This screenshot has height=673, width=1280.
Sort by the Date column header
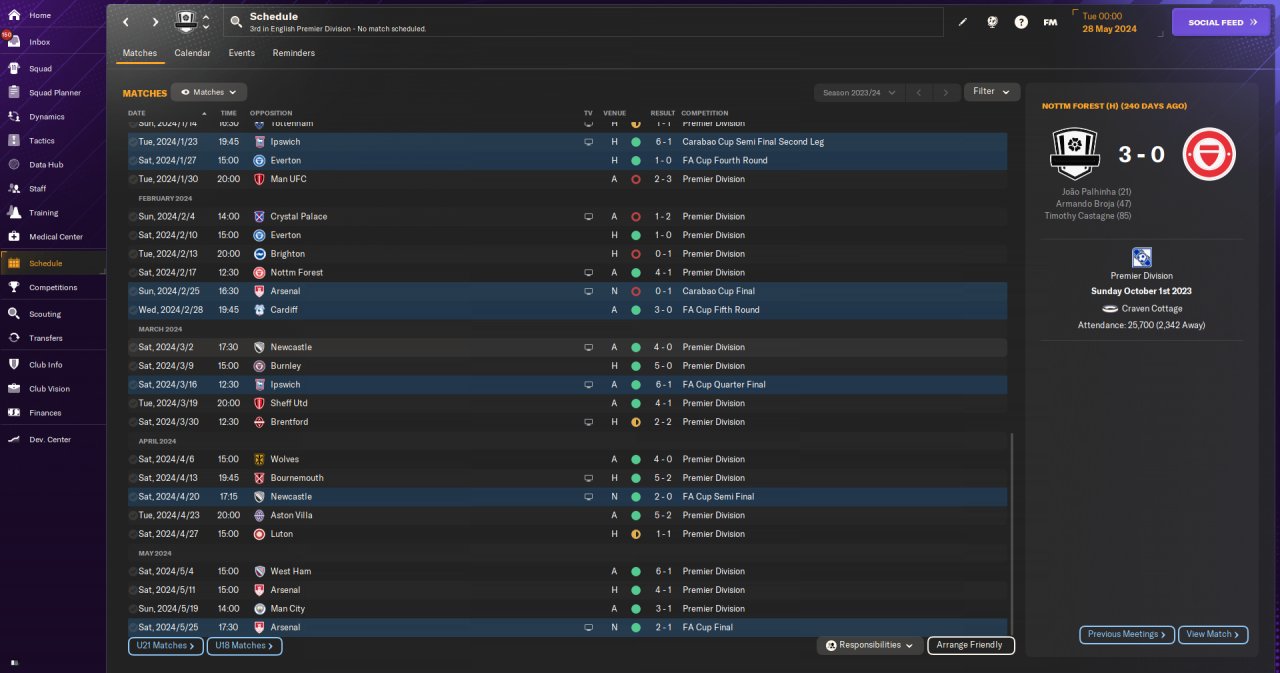pyautogui.click(x=137, y=113)
